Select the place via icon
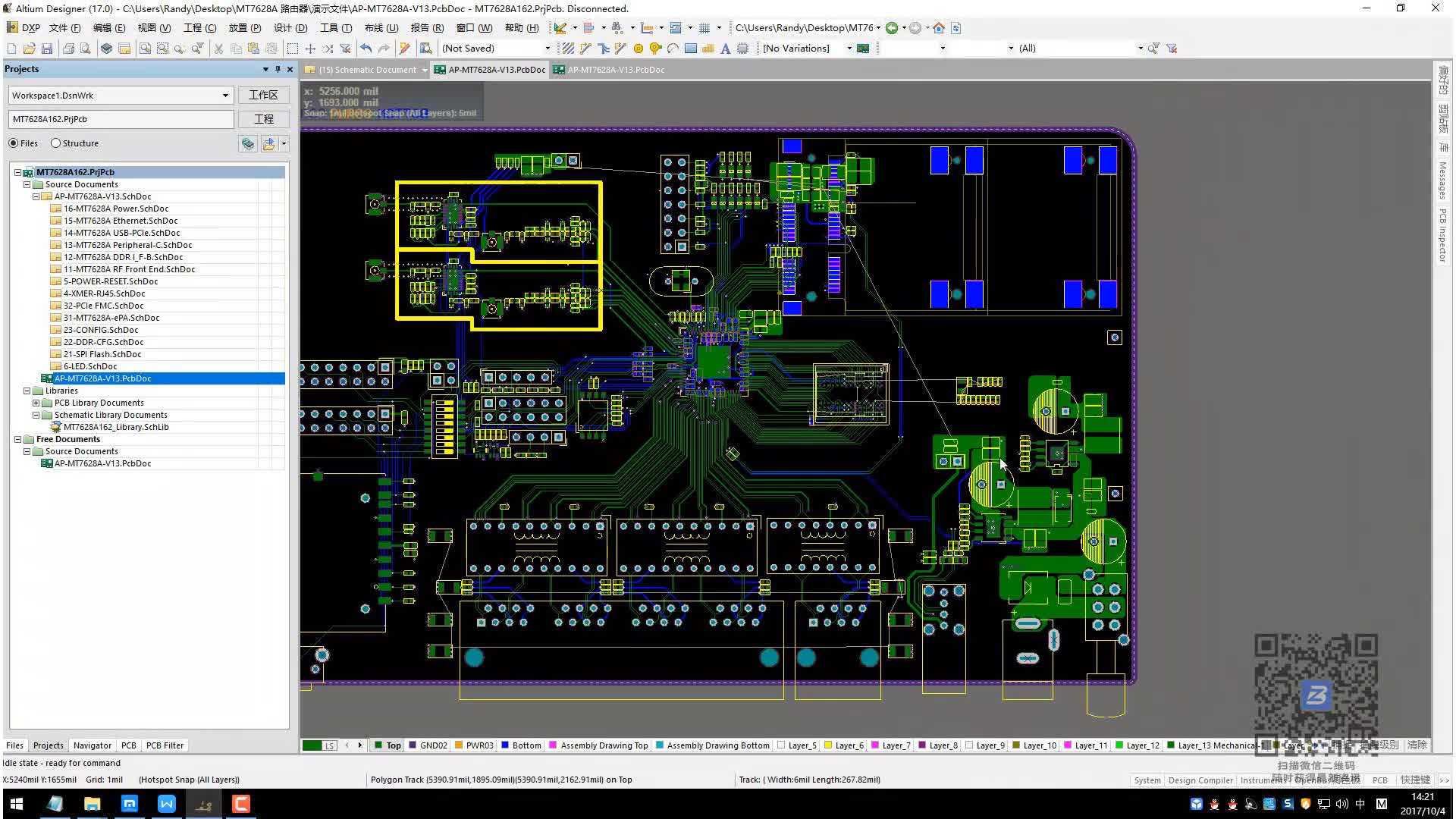 (655, 49)
